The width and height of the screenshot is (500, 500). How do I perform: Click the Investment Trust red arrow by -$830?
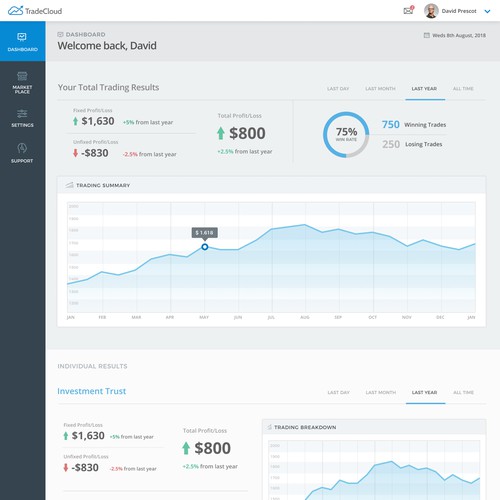coord(66,468)
